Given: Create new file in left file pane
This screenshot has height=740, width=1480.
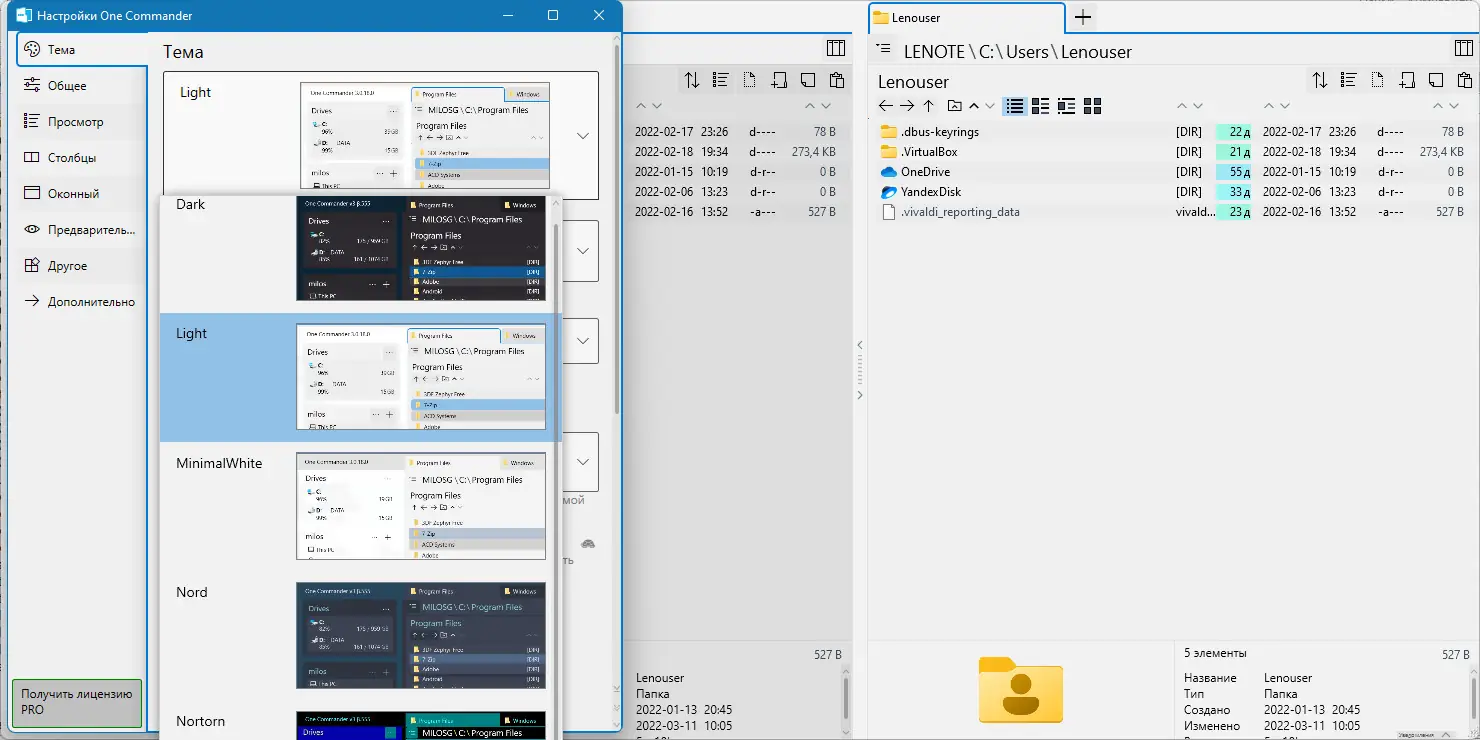Looking at the screenshot, I should pos(750,80).
